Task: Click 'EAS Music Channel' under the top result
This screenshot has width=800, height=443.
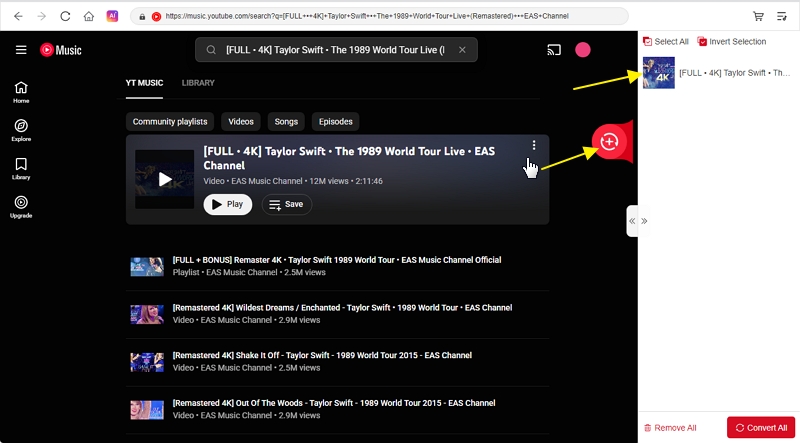Action: [x=267, y=181]
